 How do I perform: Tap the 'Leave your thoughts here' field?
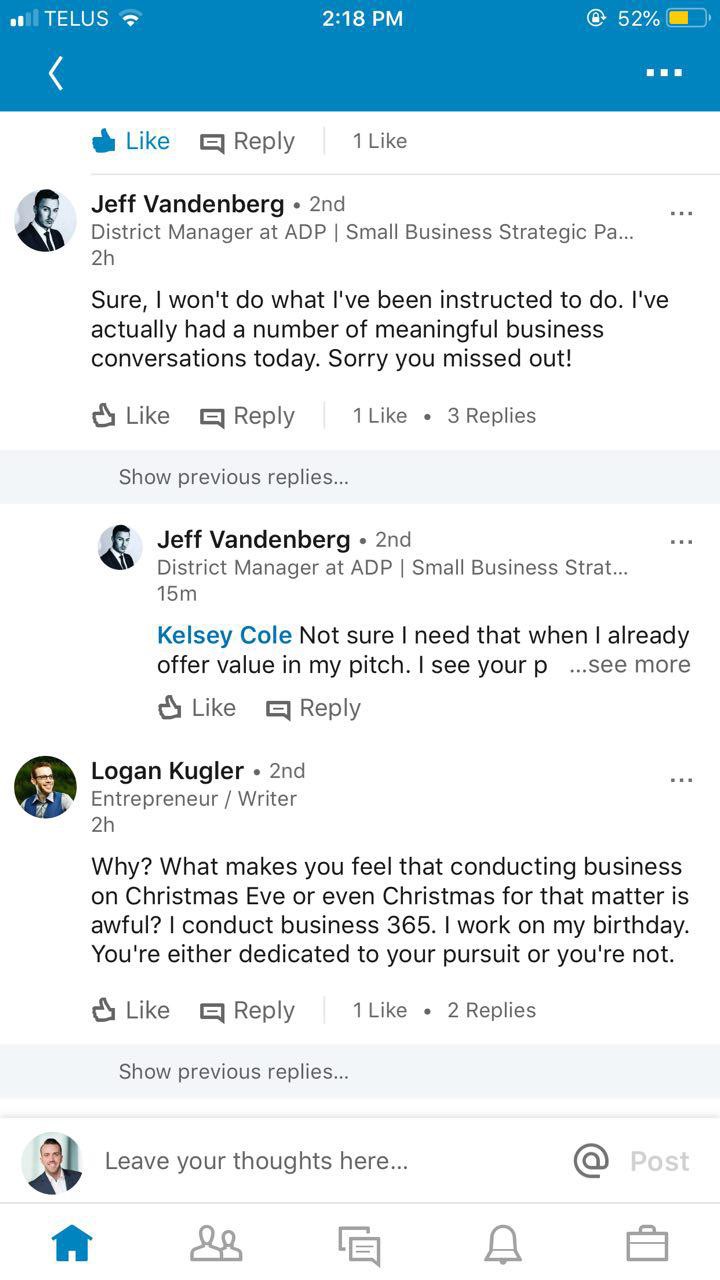tap(300, 1161)
